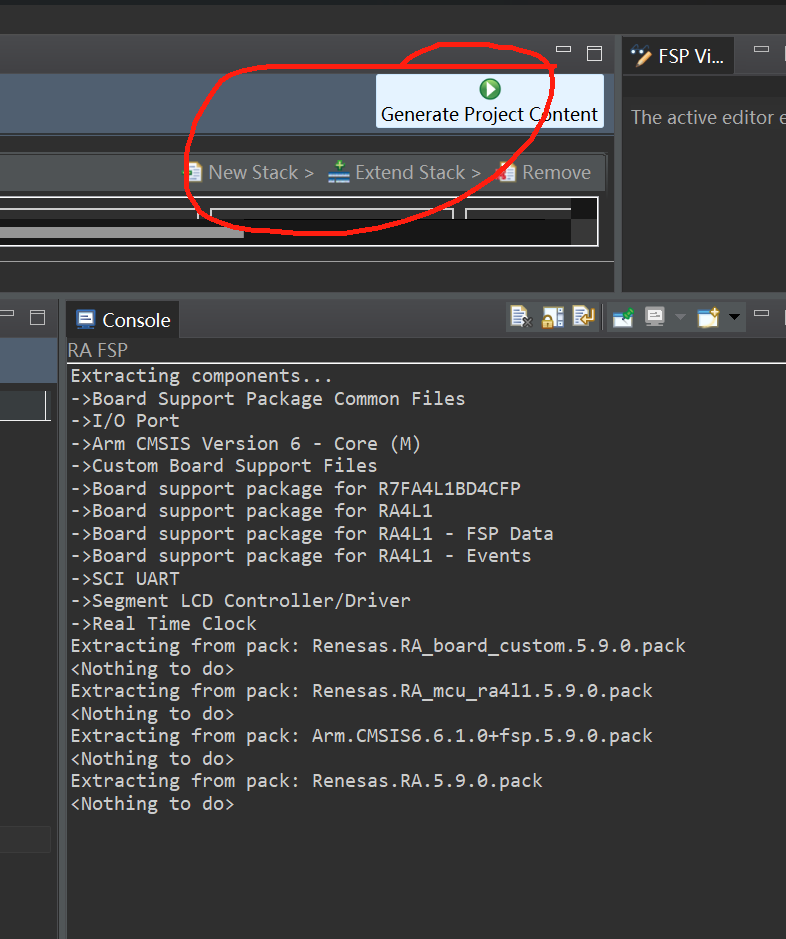Click '->Custom Board Support Files' line
This screenshot has height=939, width=786.
pos(224,466)
